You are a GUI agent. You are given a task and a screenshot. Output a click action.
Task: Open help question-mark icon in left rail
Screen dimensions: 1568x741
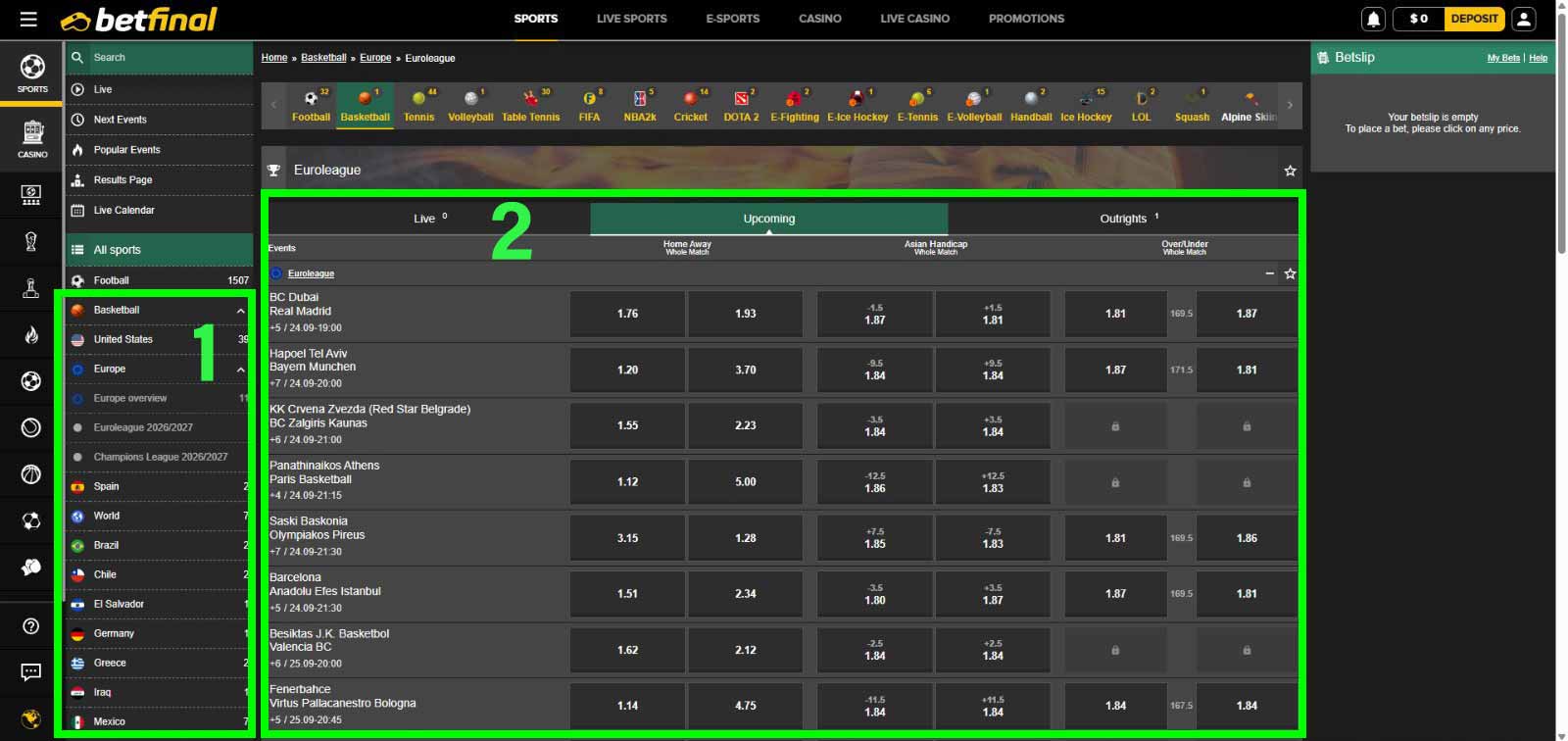pos(31,626)
